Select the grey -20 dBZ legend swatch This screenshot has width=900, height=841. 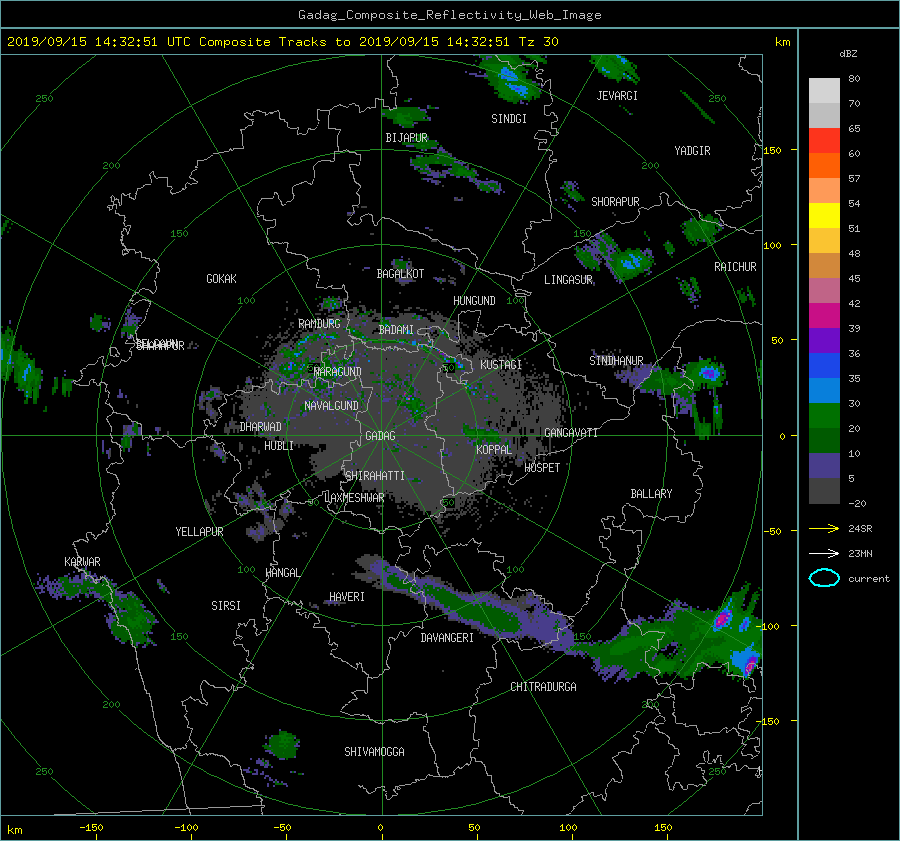point(824,491)
